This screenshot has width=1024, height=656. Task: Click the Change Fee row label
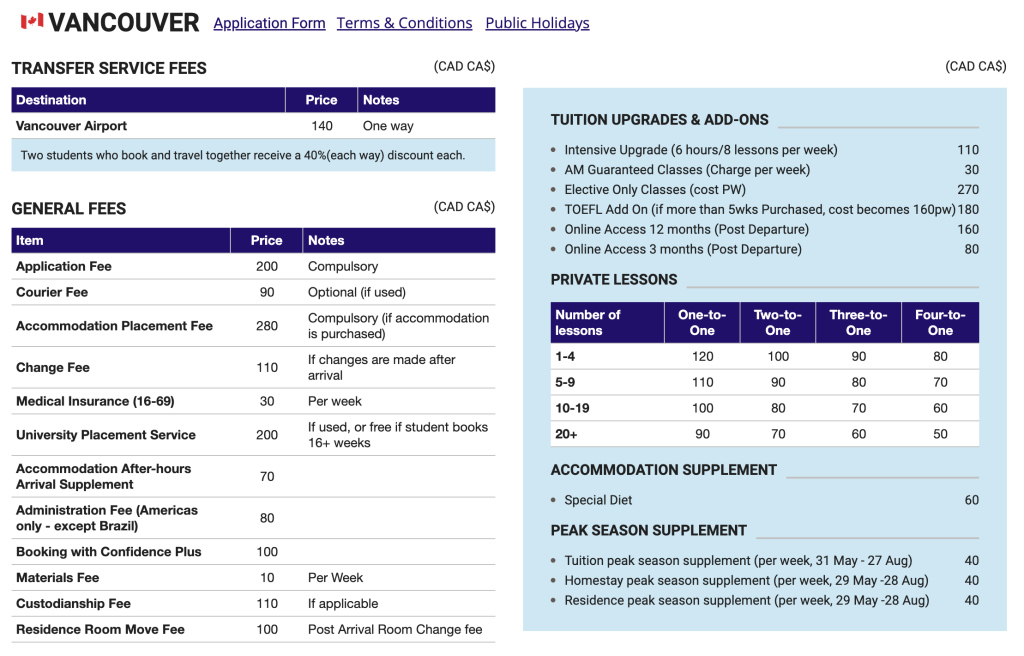pyautogui.click(x=52, y=367)
